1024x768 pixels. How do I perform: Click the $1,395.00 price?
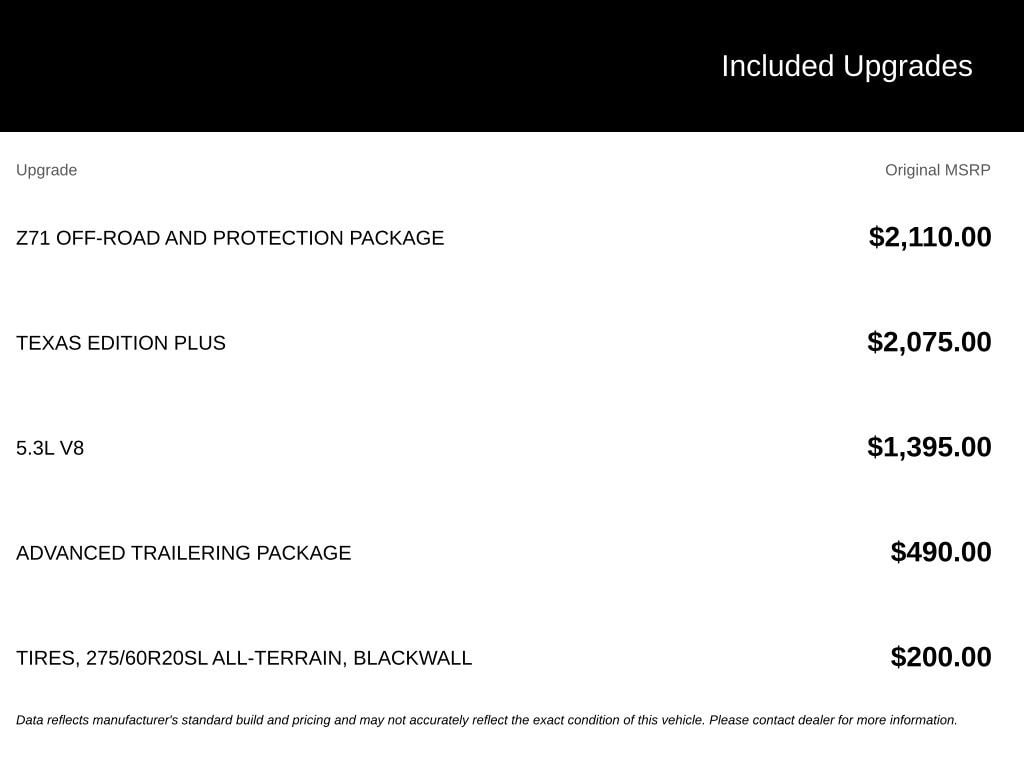(929, 447)
